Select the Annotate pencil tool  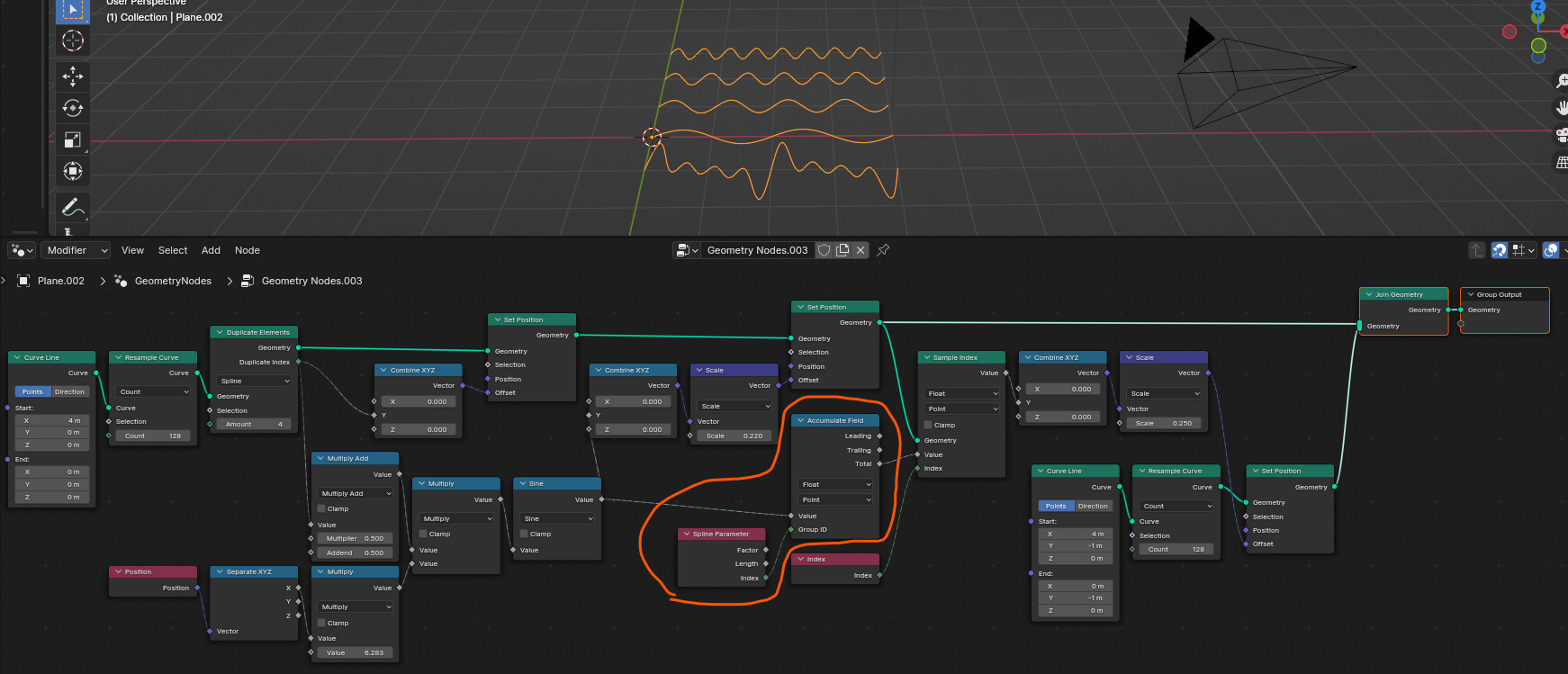coord(73,207)
